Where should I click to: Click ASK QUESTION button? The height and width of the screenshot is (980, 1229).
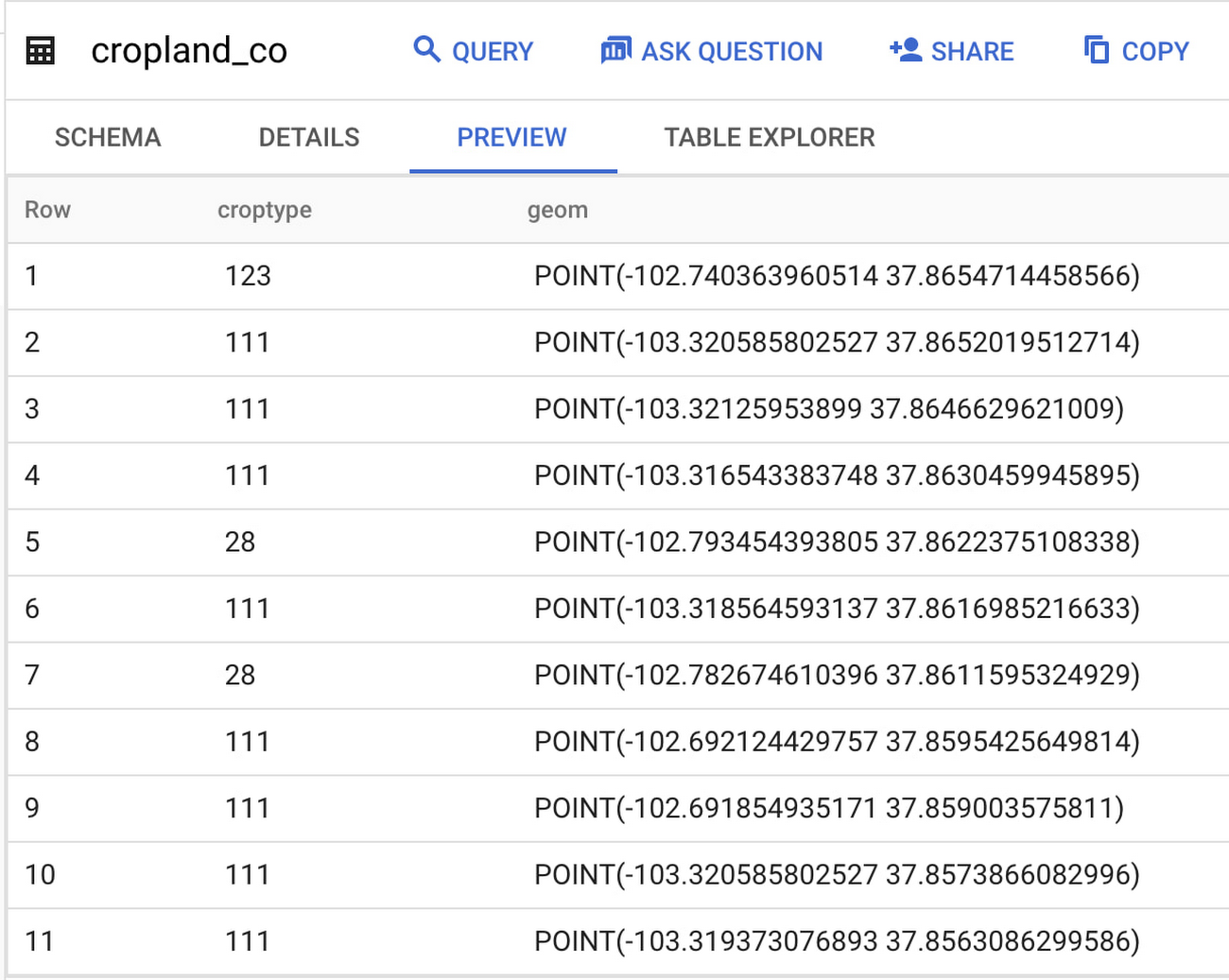tap(711, 51)
